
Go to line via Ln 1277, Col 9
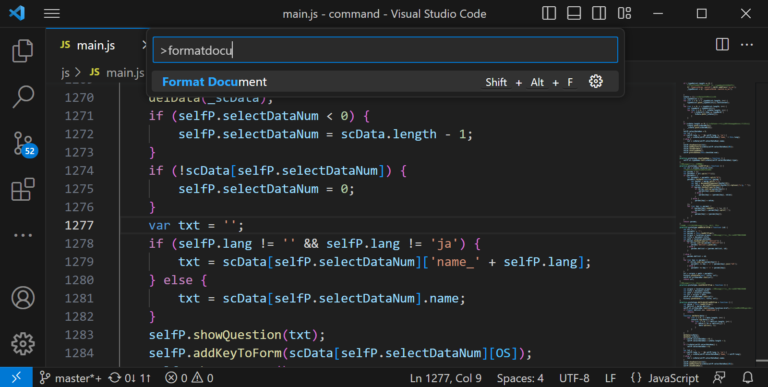pos(446,378)
